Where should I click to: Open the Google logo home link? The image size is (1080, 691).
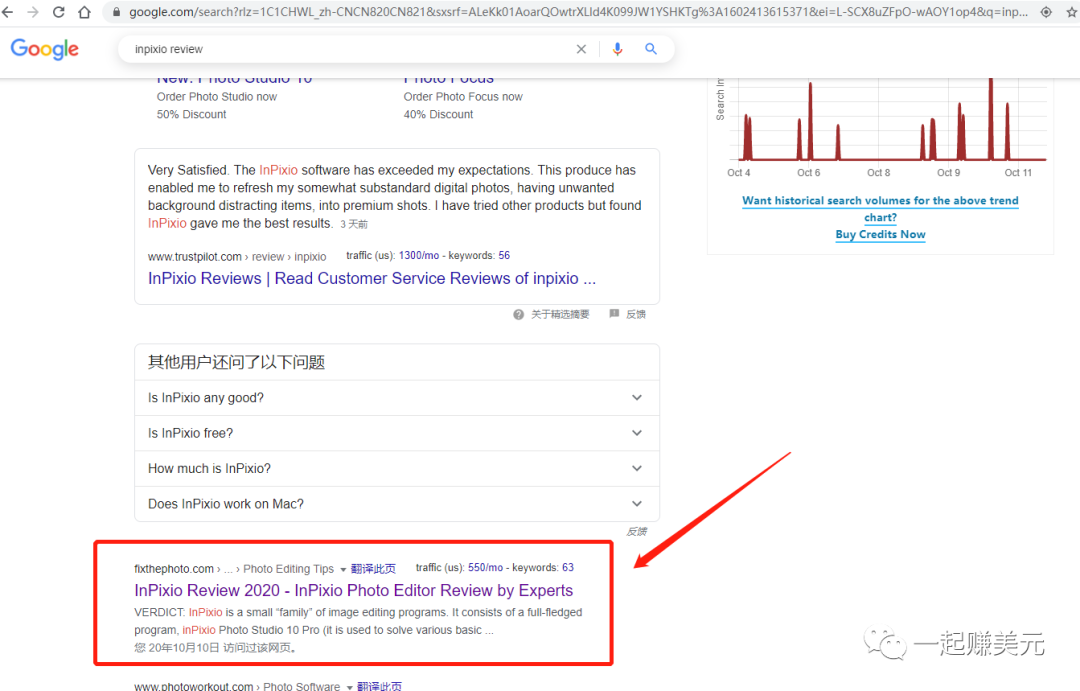pyautogui.click(x=45, y=49)
